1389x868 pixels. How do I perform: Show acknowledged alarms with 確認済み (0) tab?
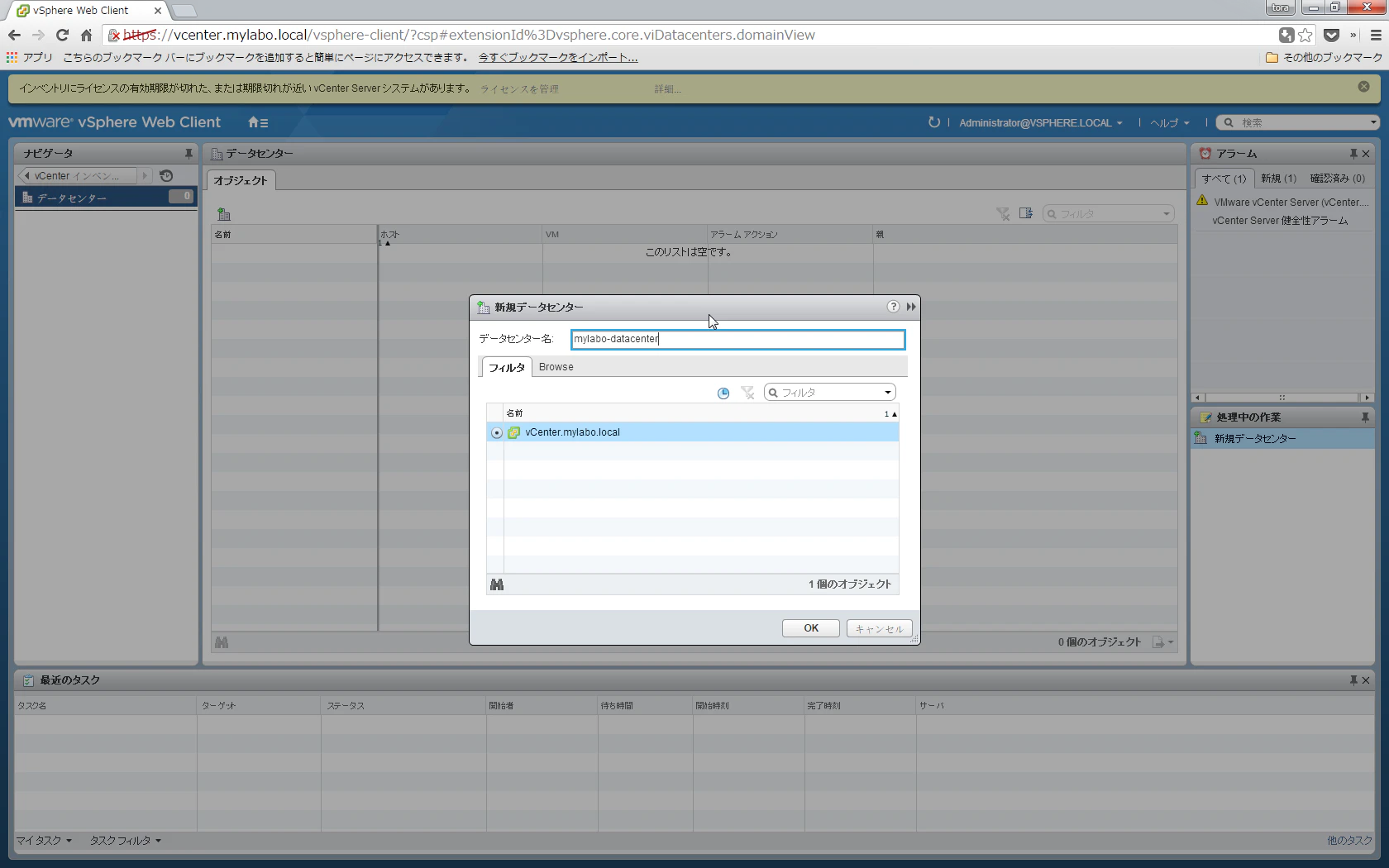[x=1338, y=179]
